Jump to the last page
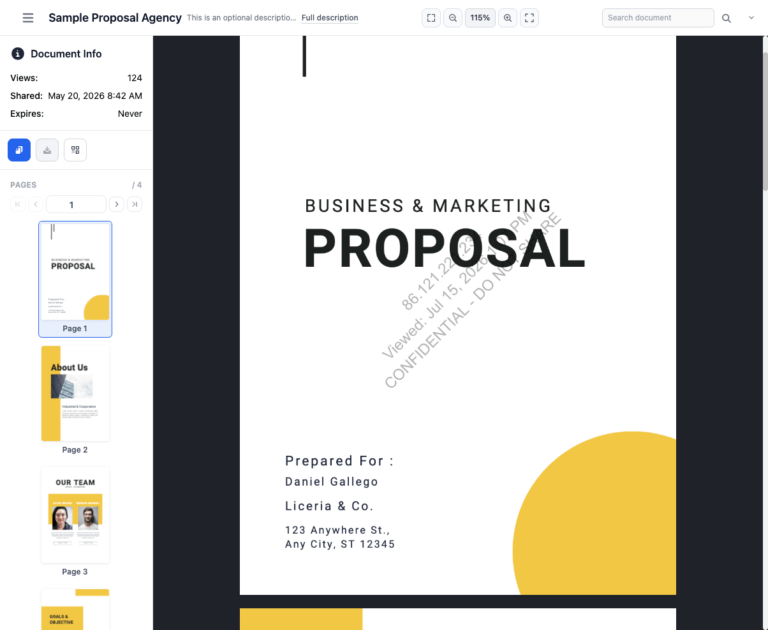The width and height of the screenshot is (768, 630). pyautogui.click(x=135, y=204)
